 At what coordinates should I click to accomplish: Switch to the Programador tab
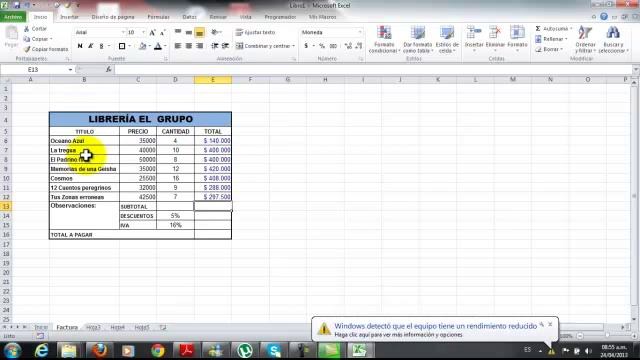point(280,17)
